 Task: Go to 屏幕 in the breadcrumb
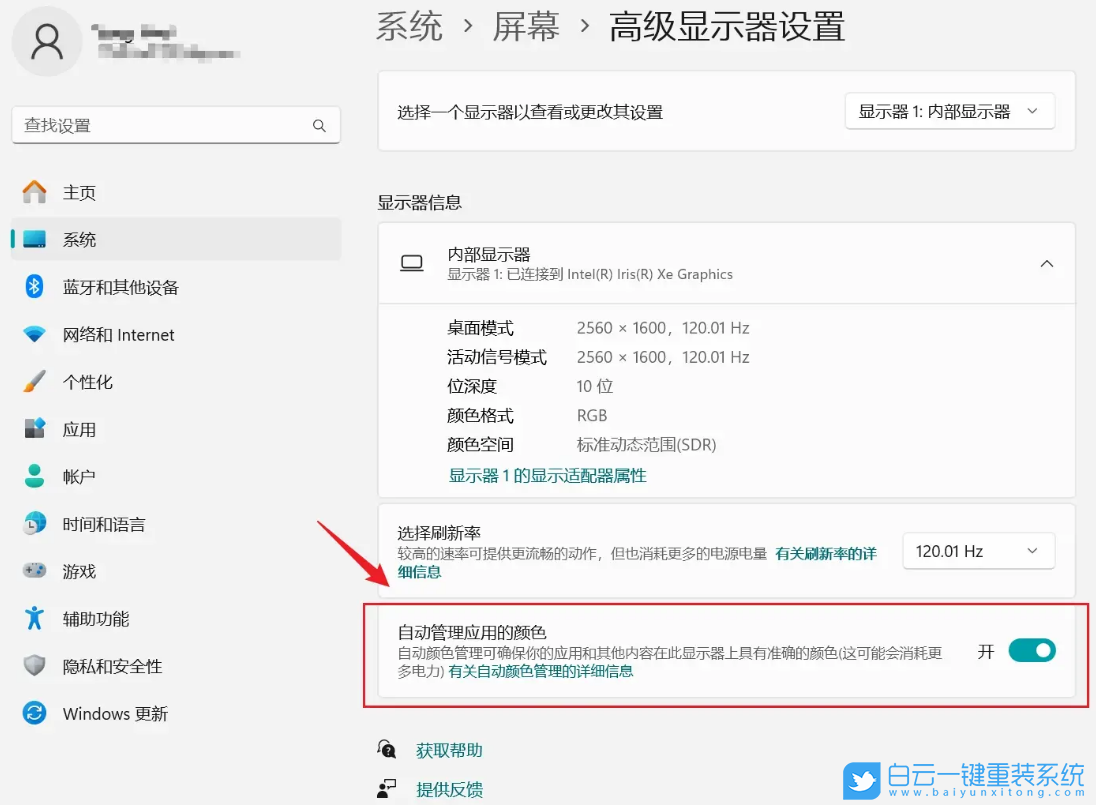click(523, 28)
